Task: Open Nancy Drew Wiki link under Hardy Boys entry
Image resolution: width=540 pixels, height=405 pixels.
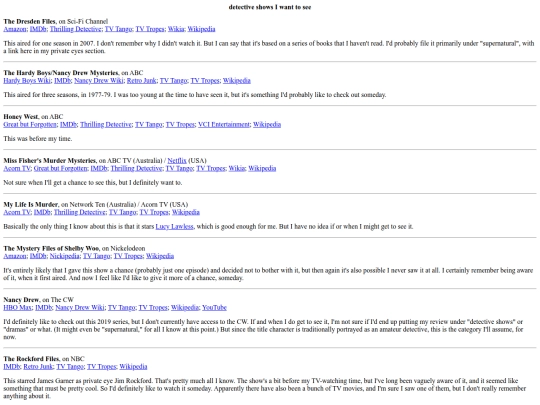Action: (99, 81)
